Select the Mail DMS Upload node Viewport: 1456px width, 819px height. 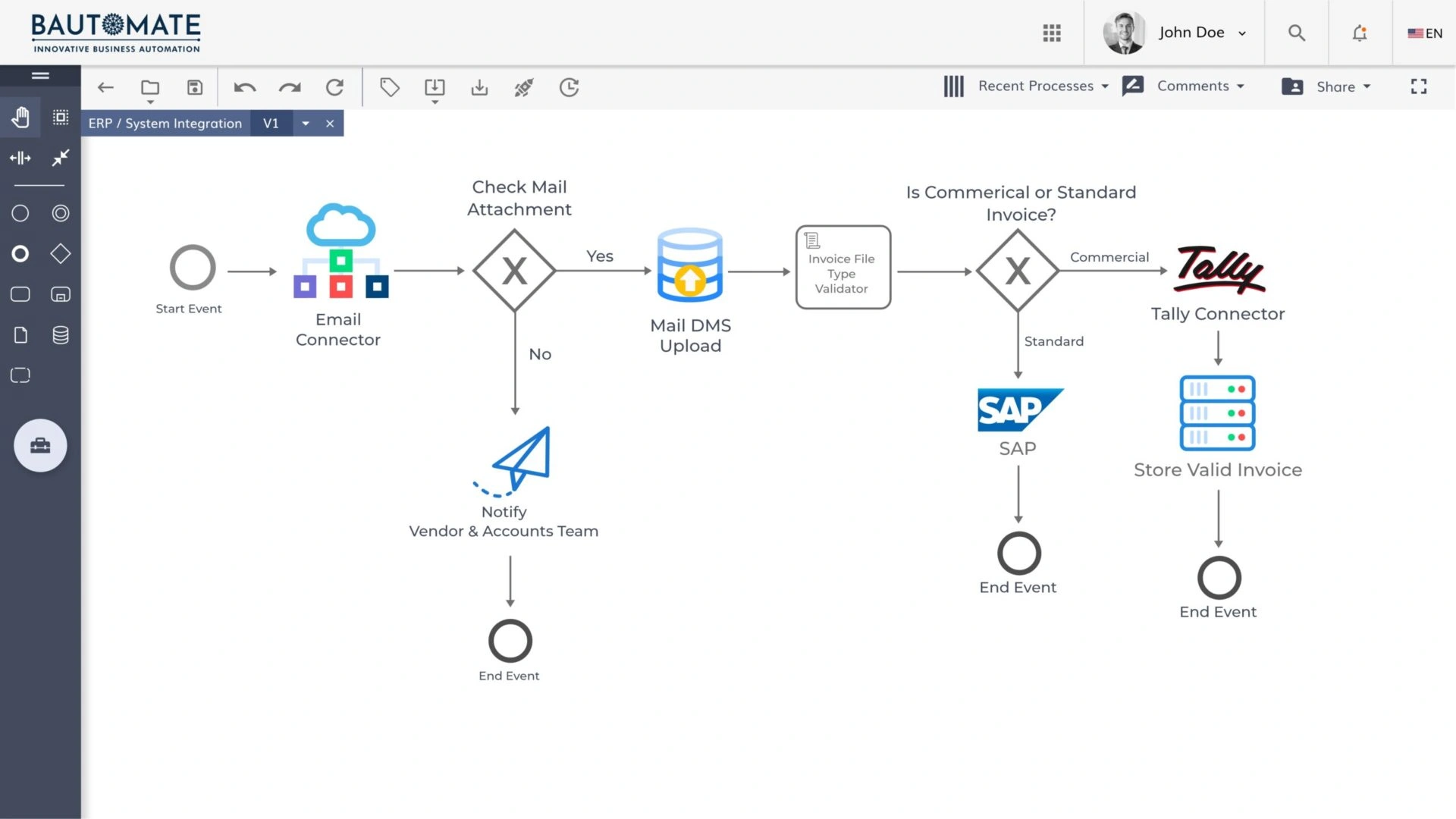pos(690,265)
